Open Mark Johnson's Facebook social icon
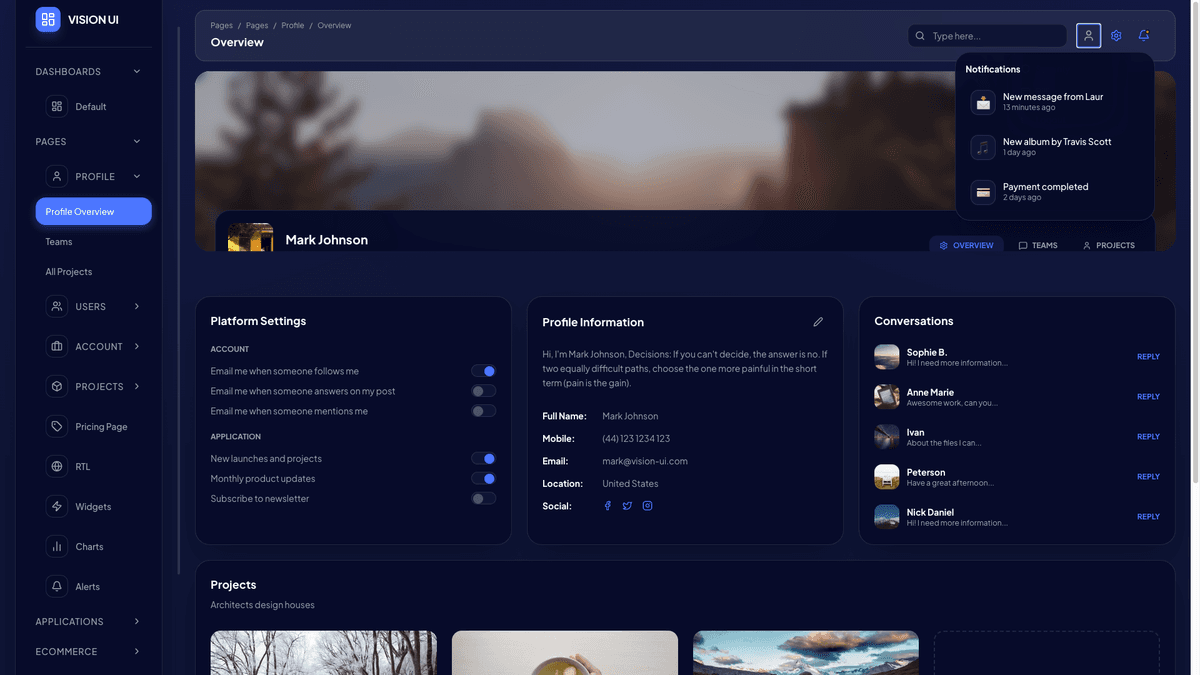The width and height of the screenshot is (1200, 675). point(607,506)
